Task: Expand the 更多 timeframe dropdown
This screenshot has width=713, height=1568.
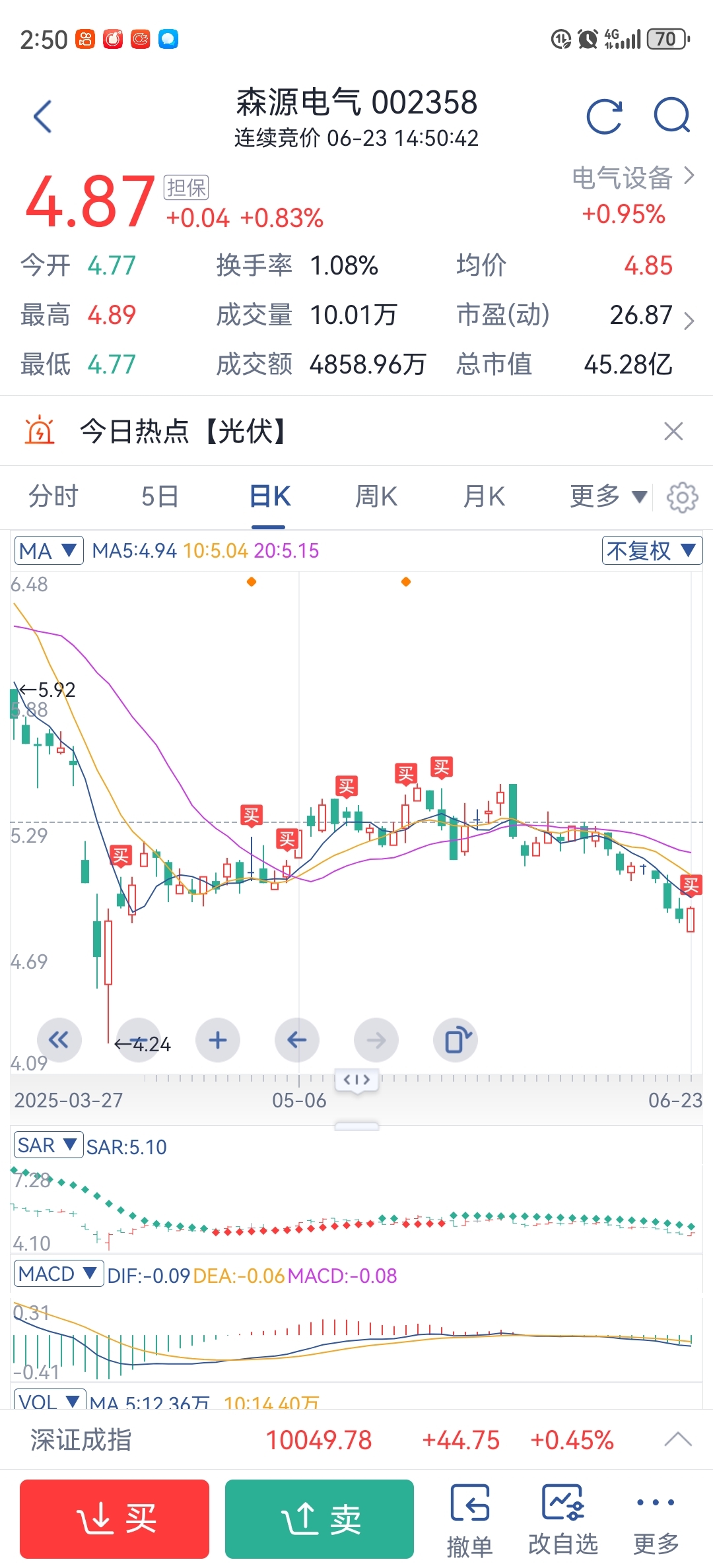Action: [x=607, y=496]
